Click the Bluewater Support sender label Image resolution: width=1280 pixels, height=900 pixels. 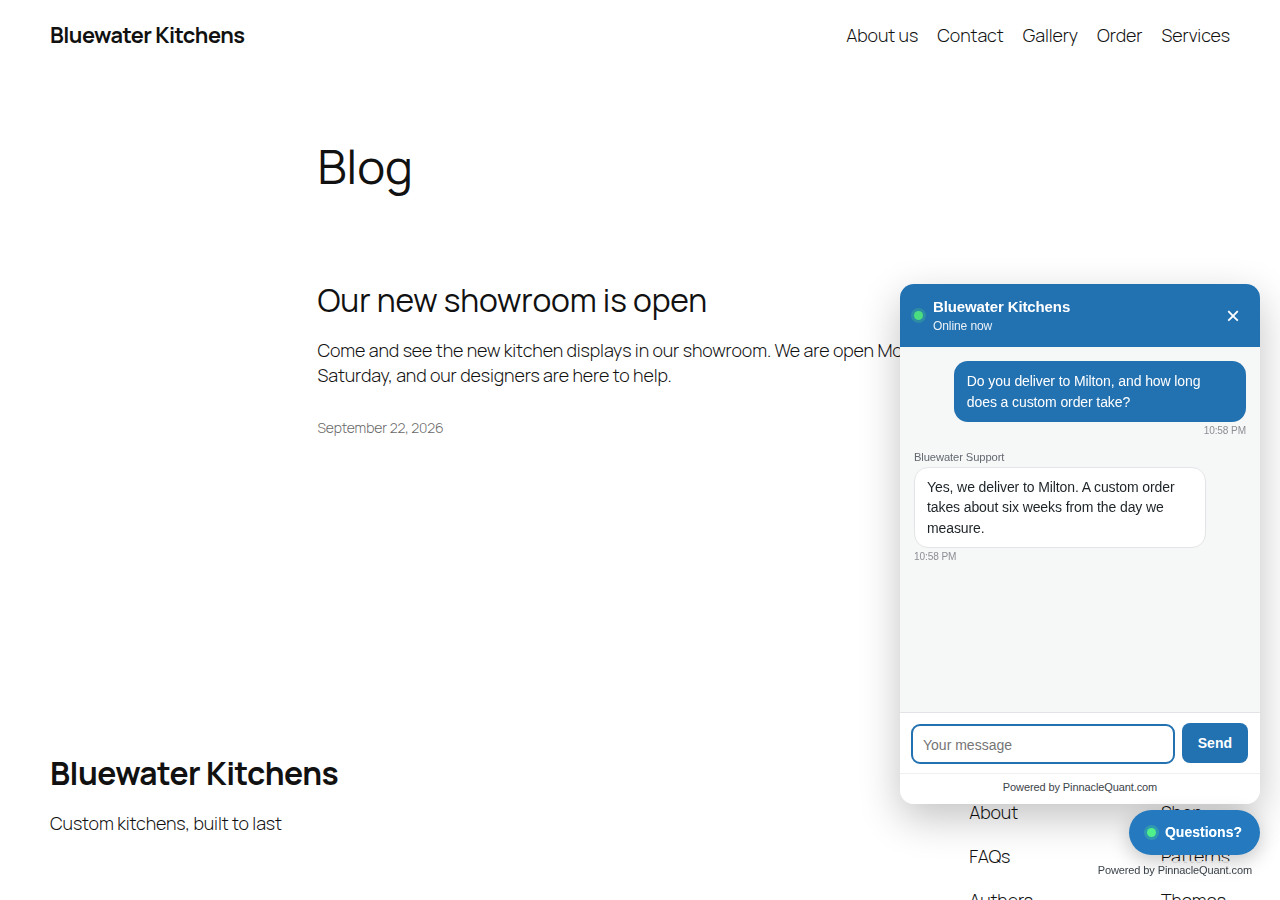(x=959, y=457)
